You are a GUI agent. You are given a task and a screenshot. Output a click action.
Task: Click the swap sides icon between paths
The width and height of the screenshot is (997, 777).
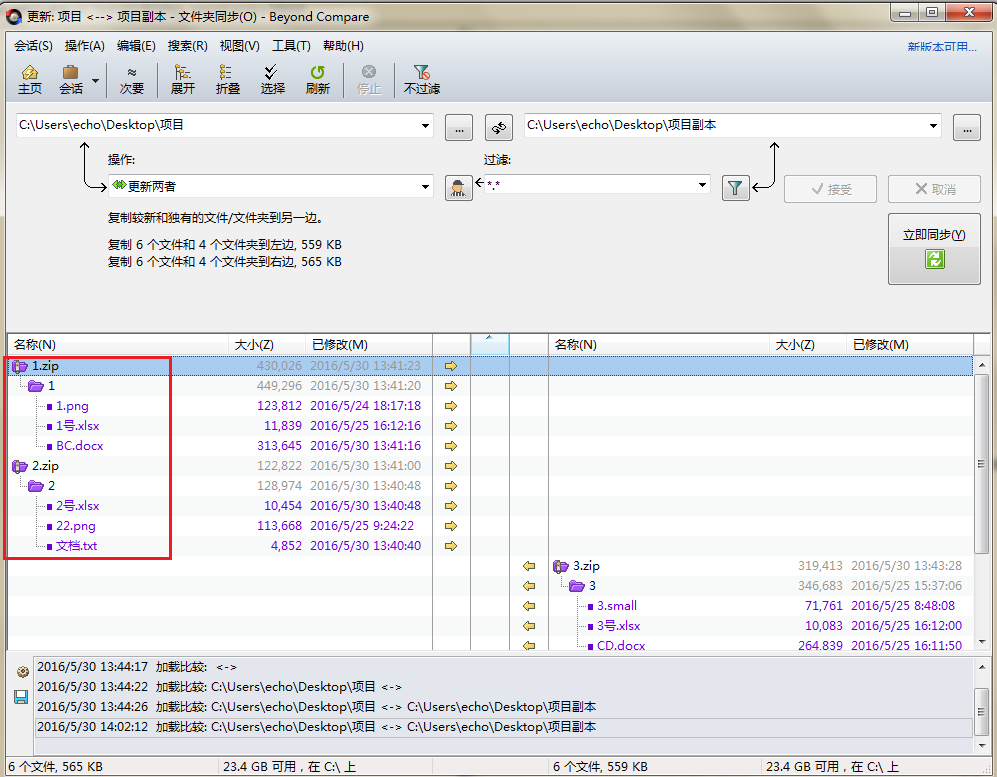coord(499,127)
